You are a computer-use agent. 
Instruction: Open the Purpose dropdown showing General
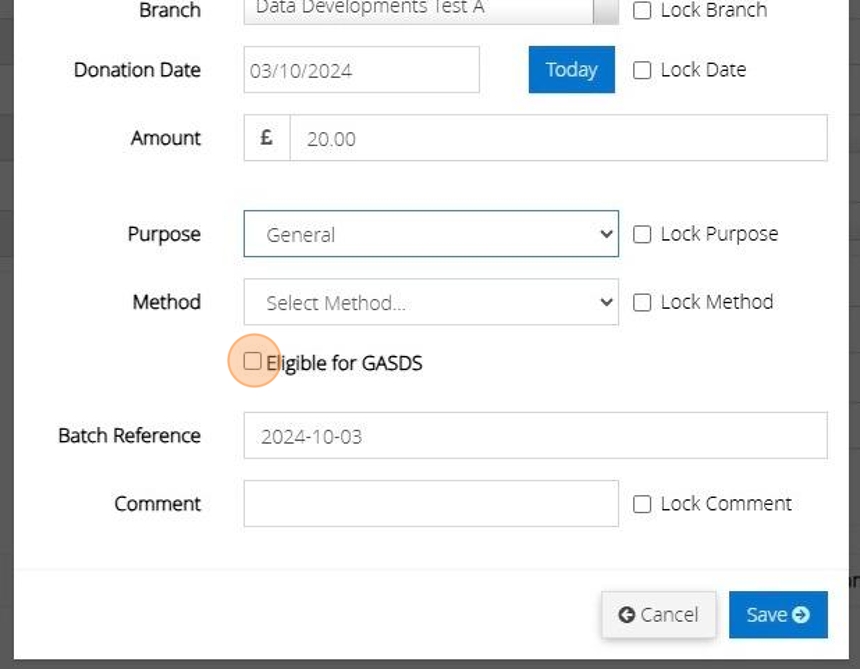point(431,234)
